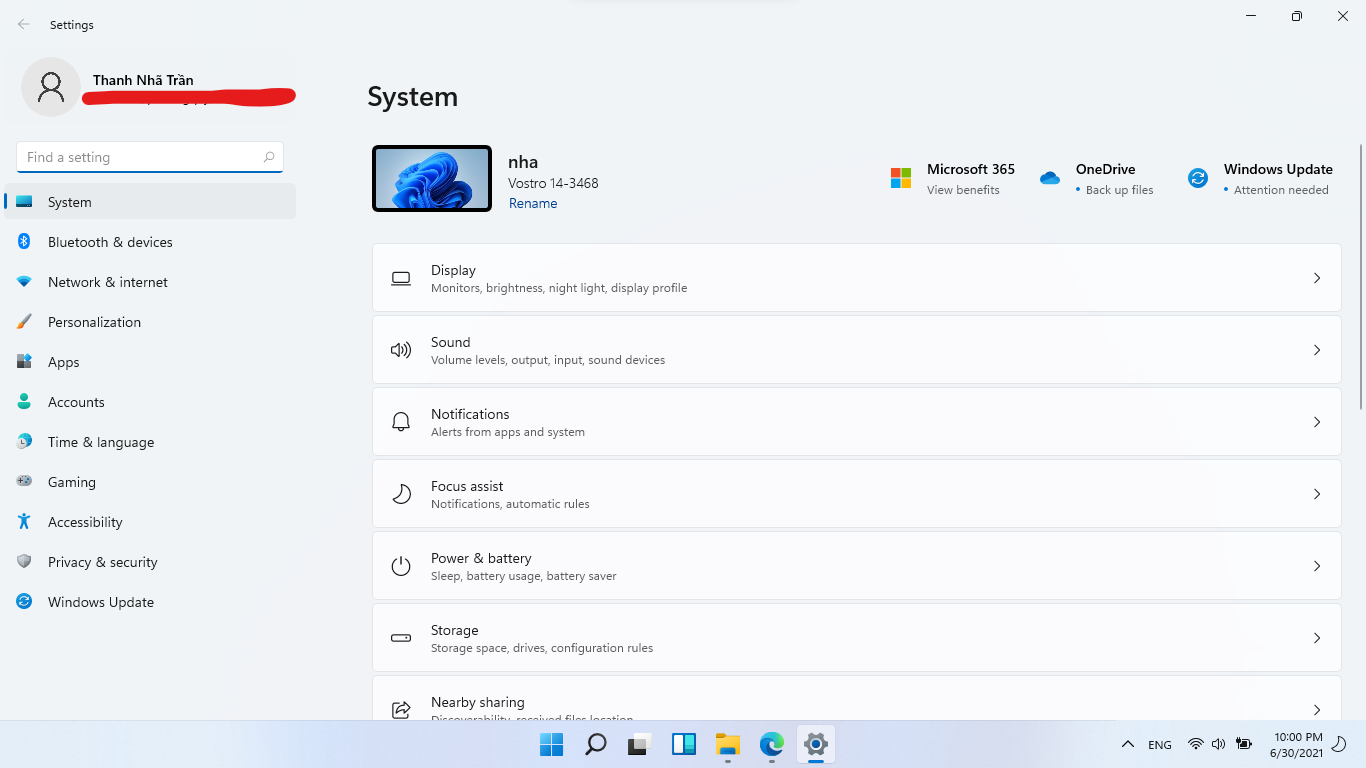Open Notifications via its chevron

(1317, 422)
